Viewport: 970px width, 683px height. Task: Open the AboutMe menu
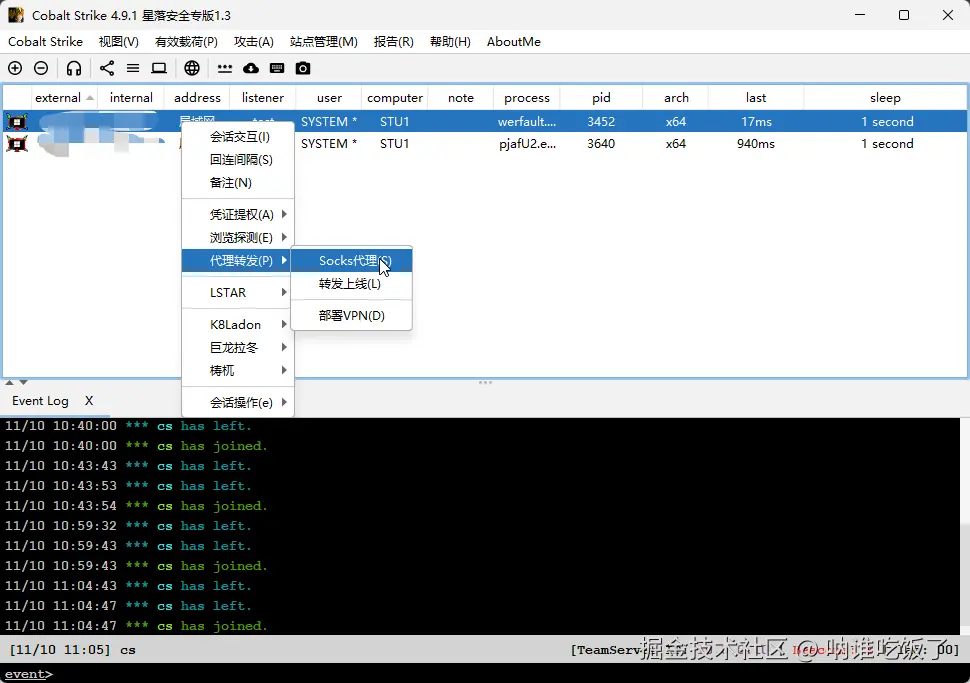513,41
